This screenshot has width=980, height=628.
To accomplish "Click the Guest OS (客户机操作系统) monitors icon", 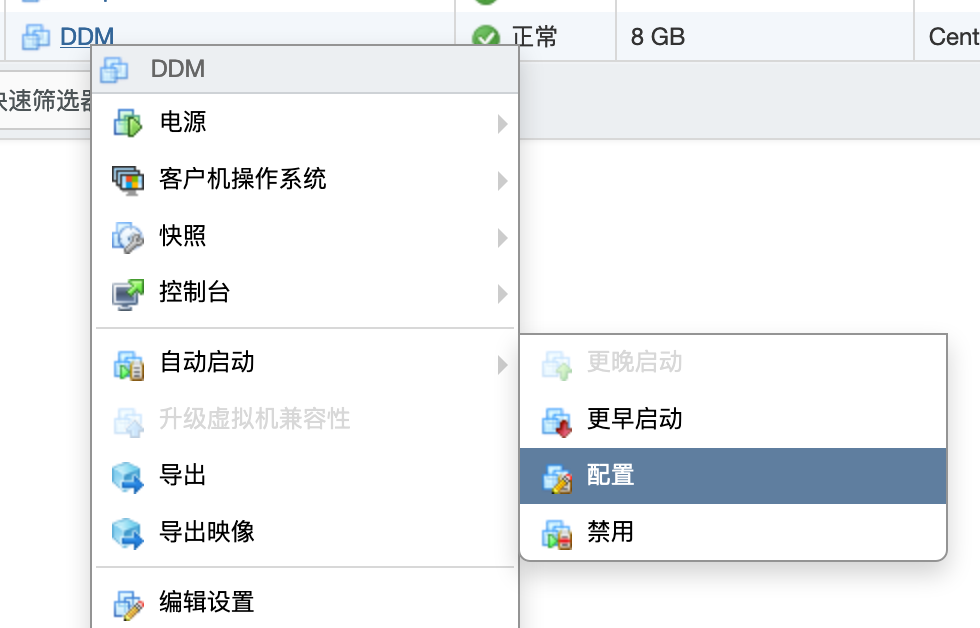I will tap(128, 180).
